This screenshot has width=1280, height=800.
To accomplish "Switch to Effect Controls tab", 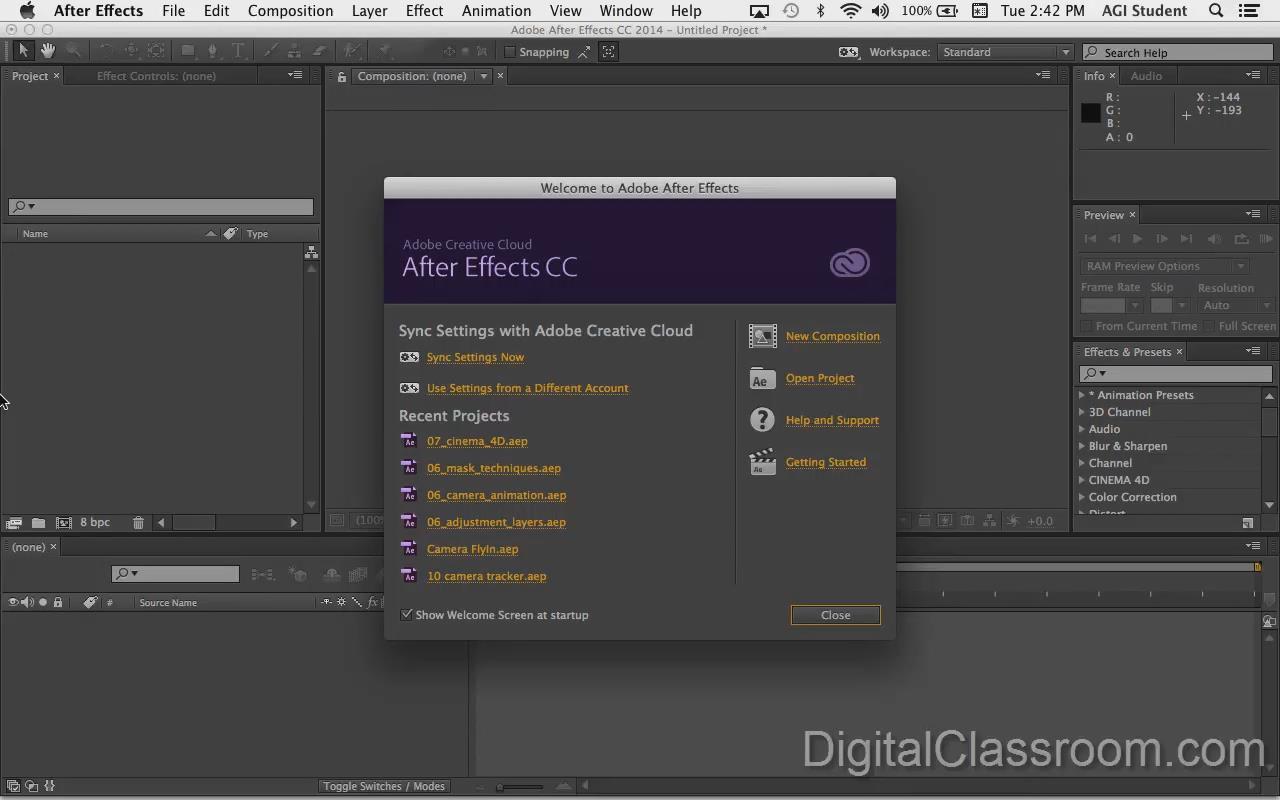I will pos(156,76).
